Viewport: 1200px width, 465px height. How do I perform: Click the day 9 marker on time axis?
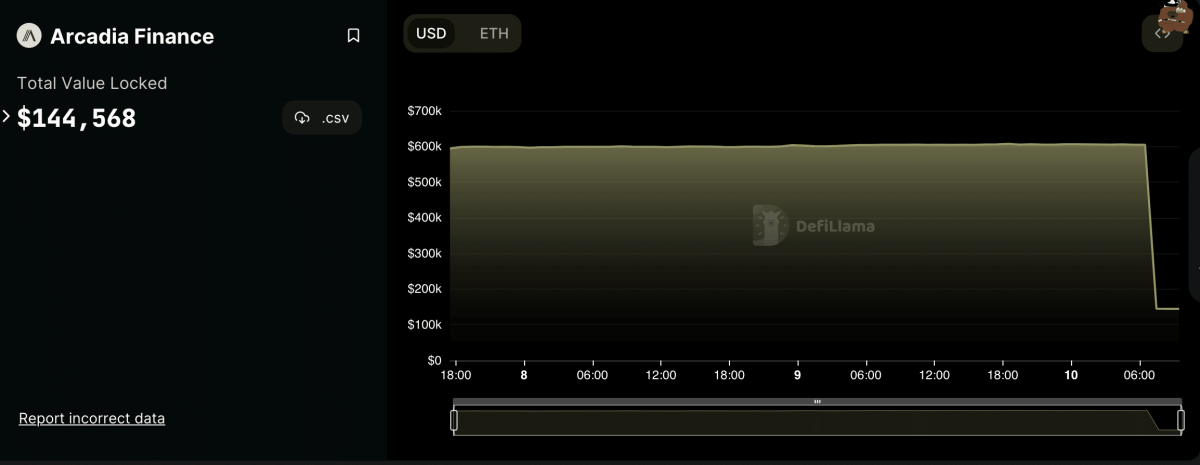click(797, 375)
